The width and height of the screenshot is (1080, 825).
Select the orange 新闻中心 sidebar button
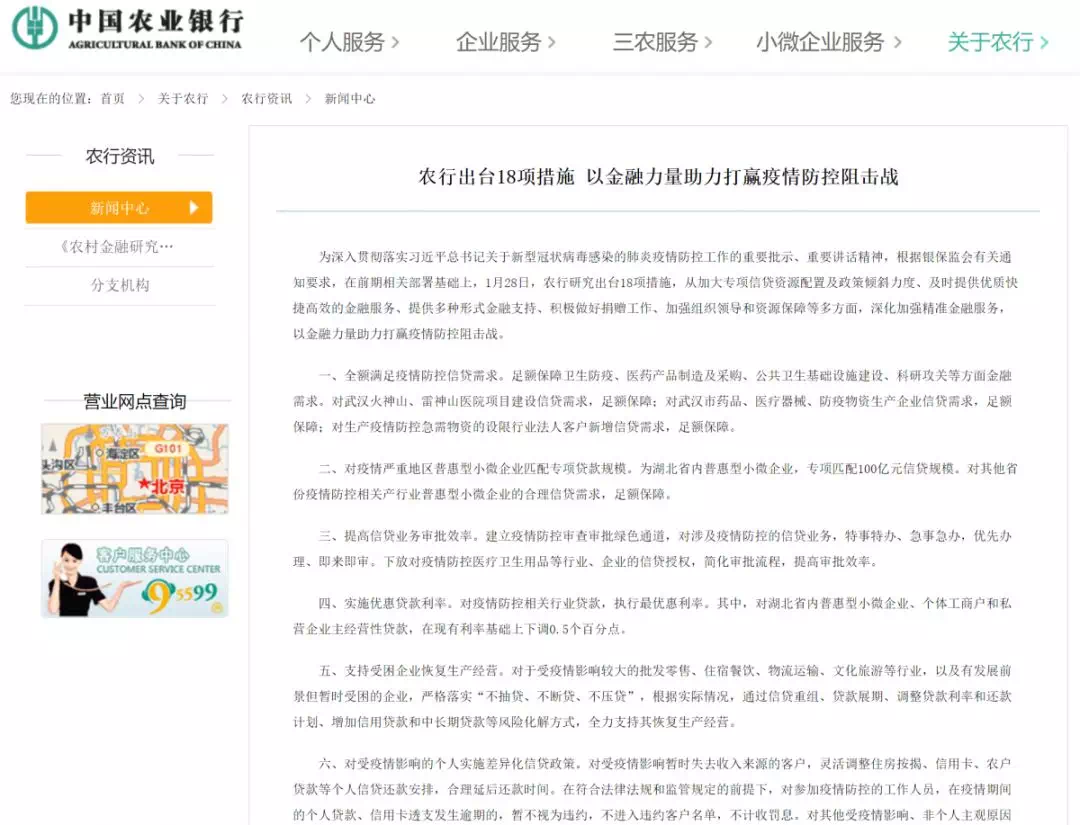[119, 208]
